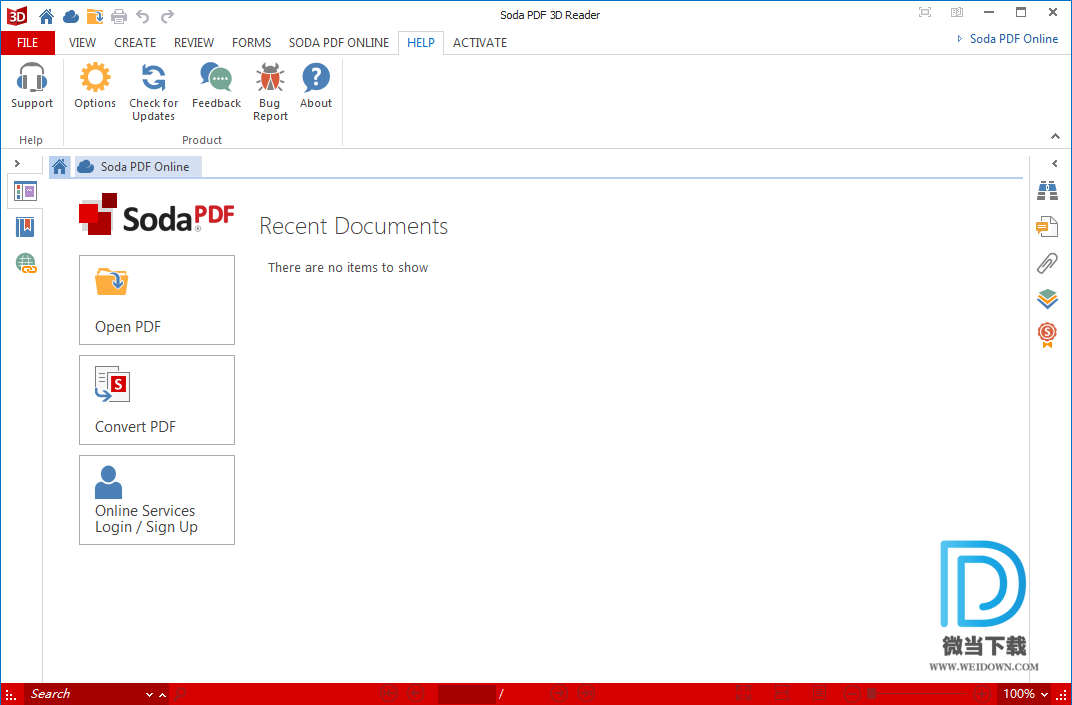Click the Open PDF tile
This screenshot has height=705, width=1072.
pyautogui.click(x=157, y=300)
